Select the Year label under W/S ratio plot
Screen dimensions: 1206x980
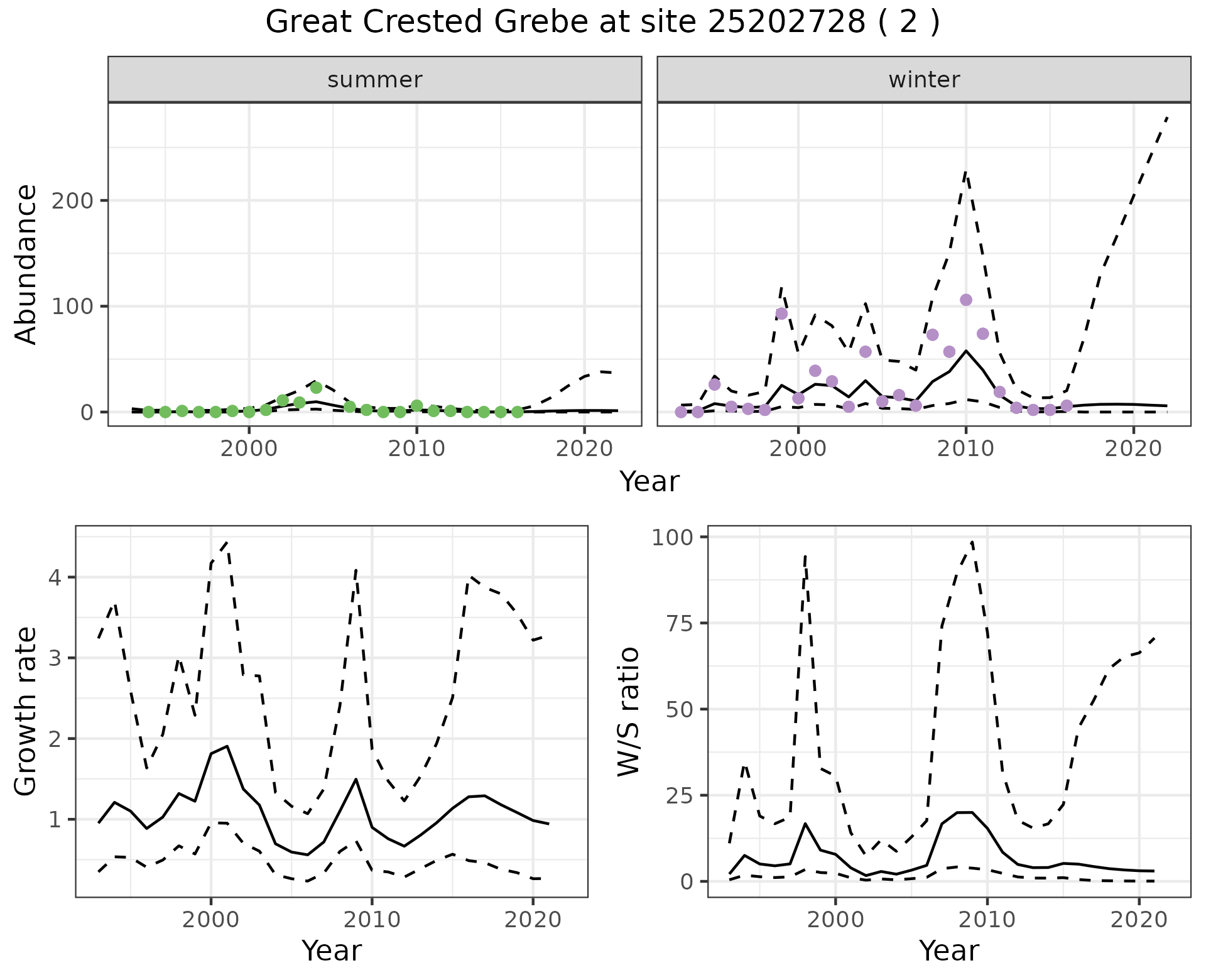tap(948, 950)
